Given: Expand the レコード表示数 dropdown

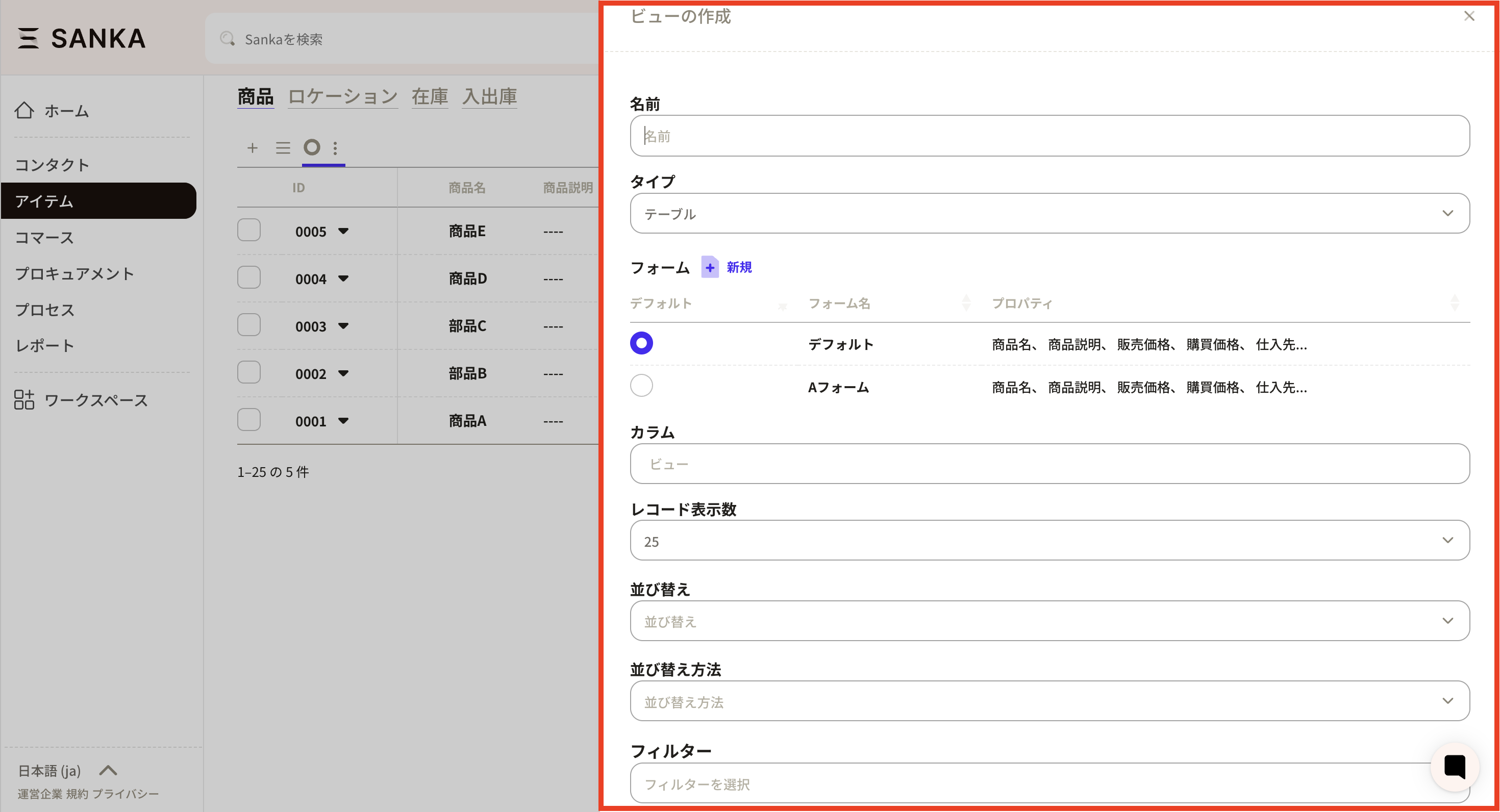Looking at the screenshot, I should click(x=1049, y=541).
